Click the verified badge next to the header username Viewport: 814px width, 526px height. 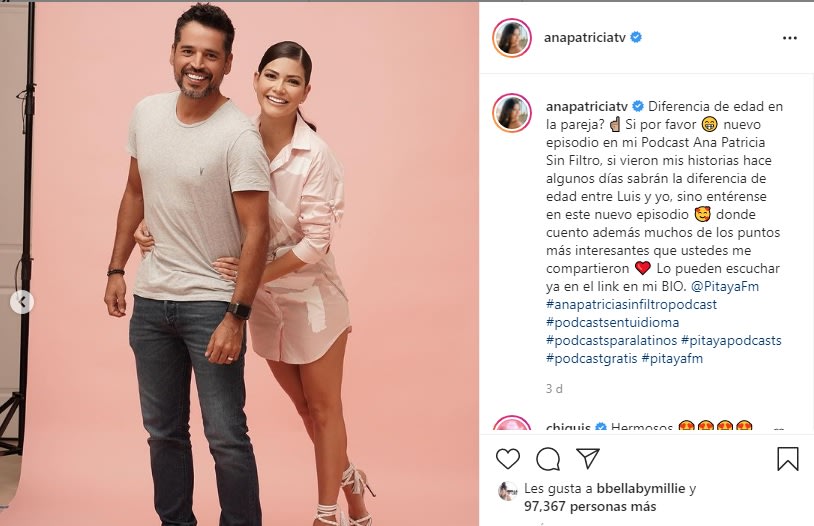pos(636,37)
